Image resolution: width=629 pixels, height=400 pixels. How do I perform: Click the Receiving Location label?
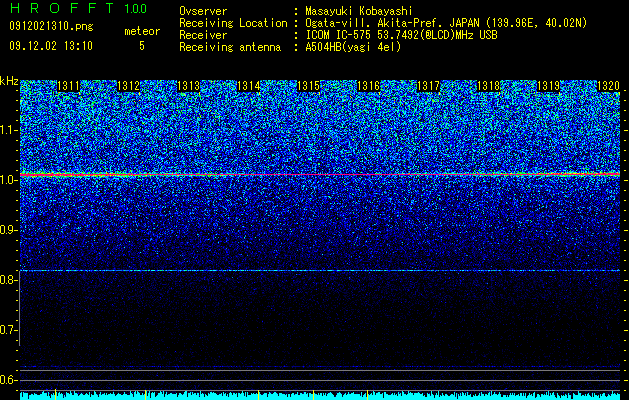click(x=233, y=23)
